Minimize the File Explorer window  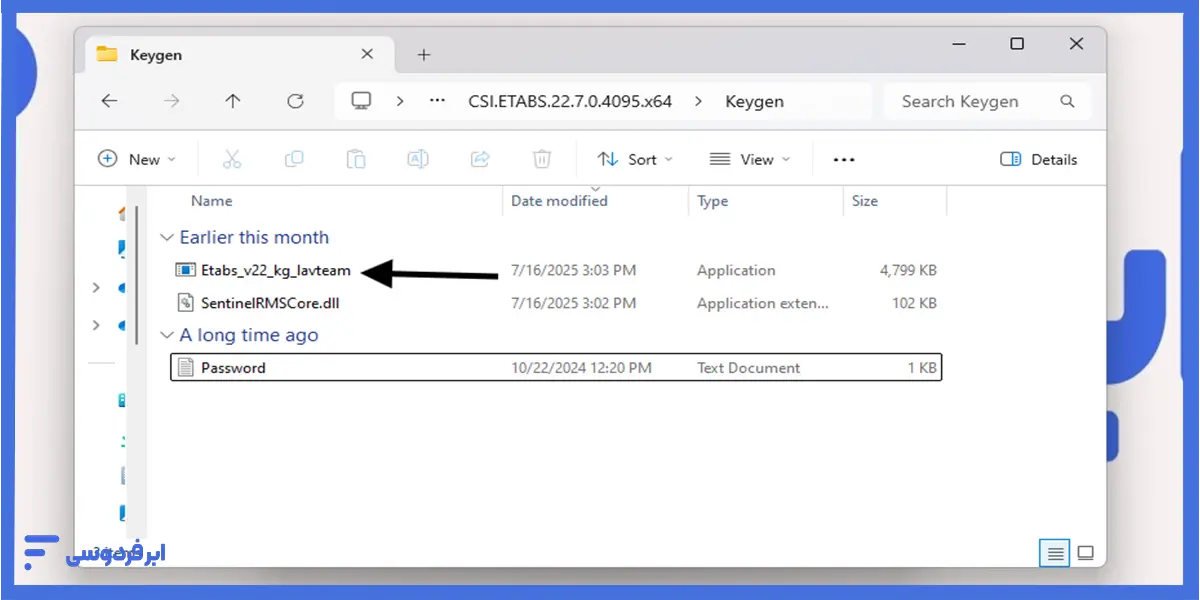tap(957, 44)
